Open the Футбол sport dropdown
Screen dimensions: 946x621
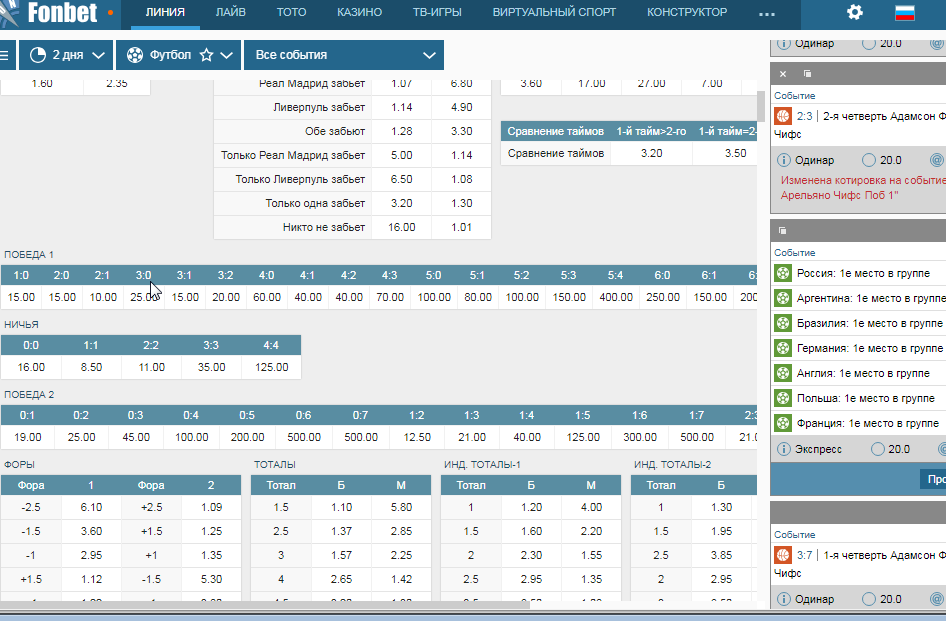pos(178,55)
